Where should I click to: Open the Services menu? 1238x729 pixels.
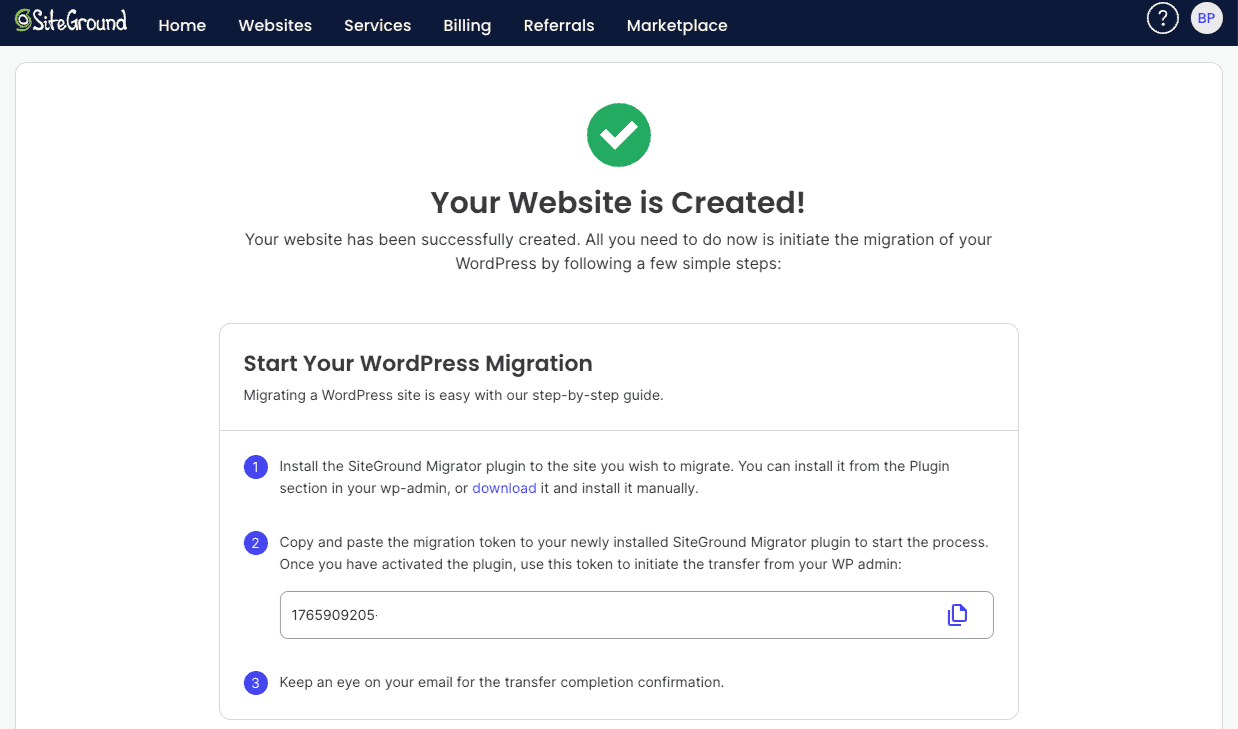click(377, 25)
